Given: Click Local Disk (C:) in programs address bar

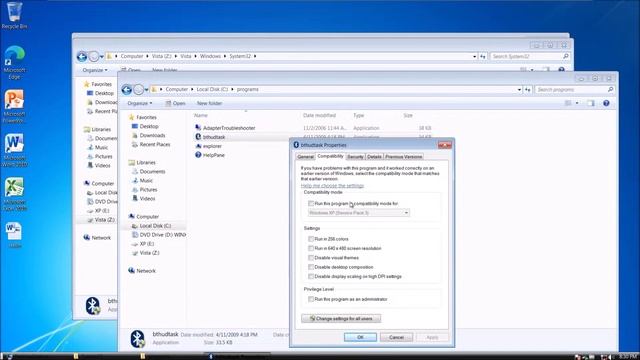Looking at the screenshot, I should pos(212,89).
